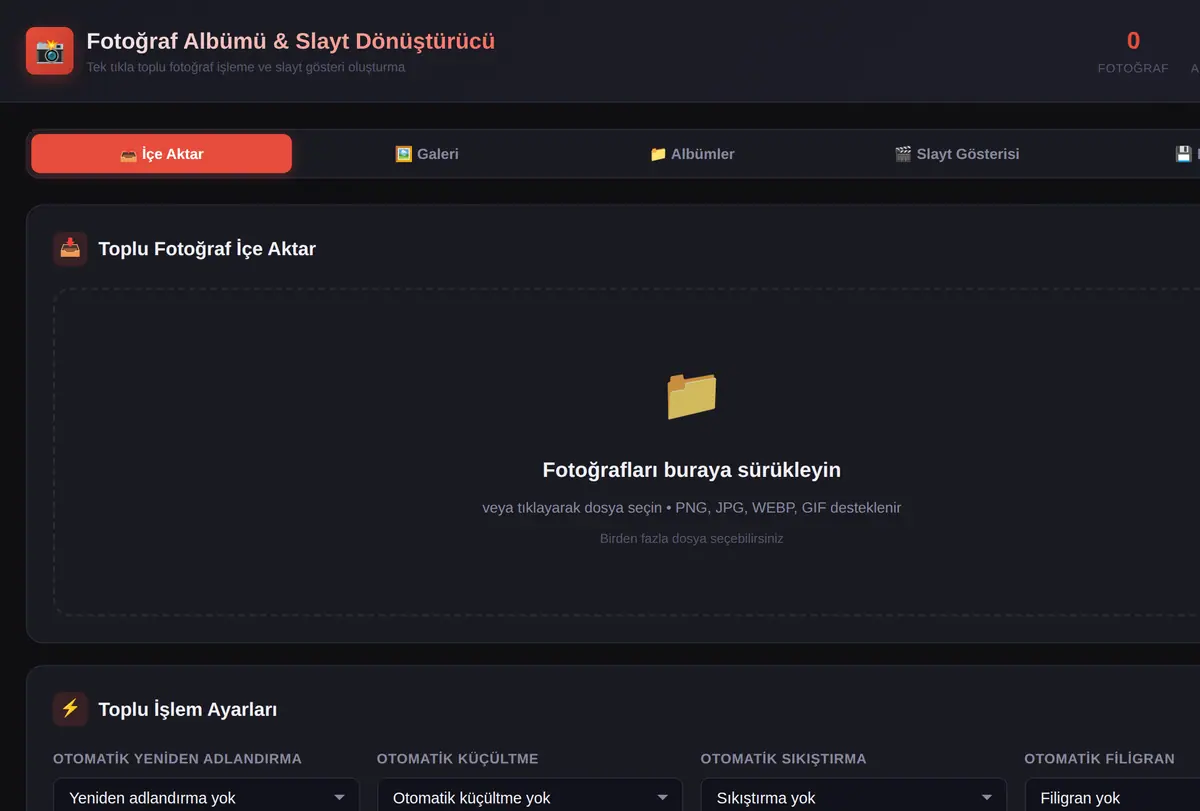Open the Filigran yok dropdown

(1110, 797)
